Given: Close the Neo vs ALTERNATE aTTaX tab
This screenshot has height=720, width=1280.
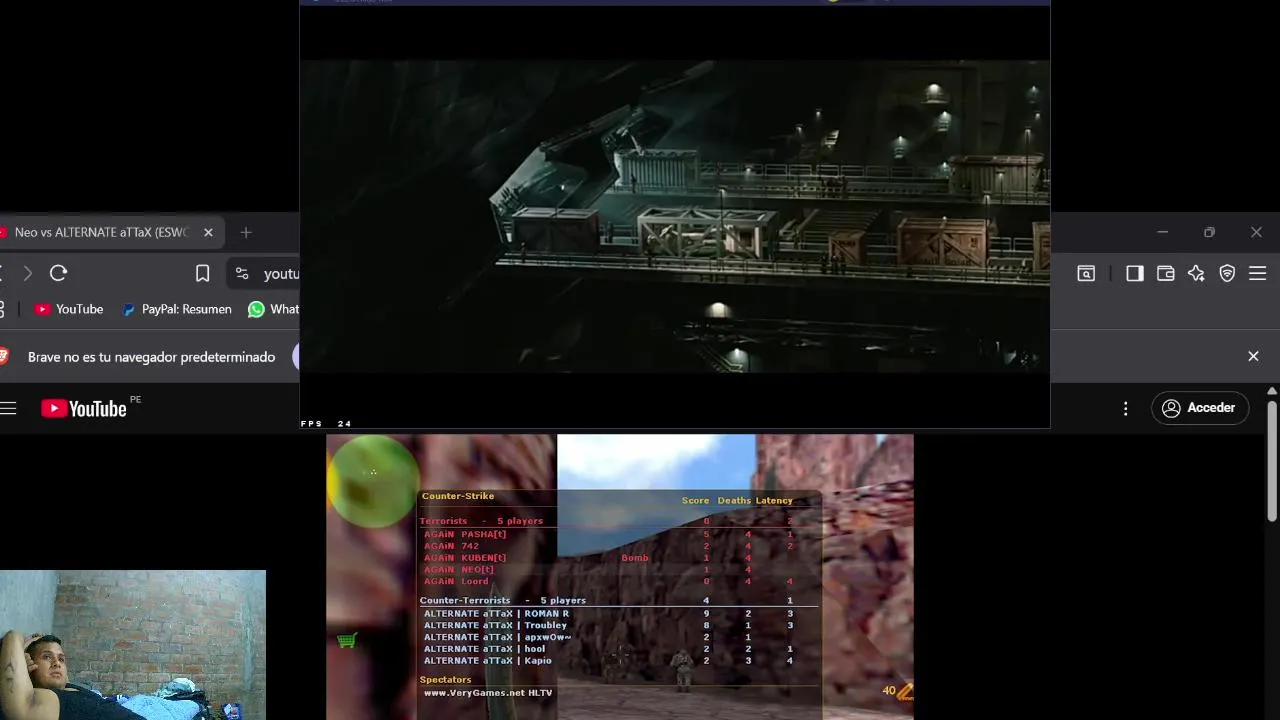Looking at the screenshot, I should point(208,232).
